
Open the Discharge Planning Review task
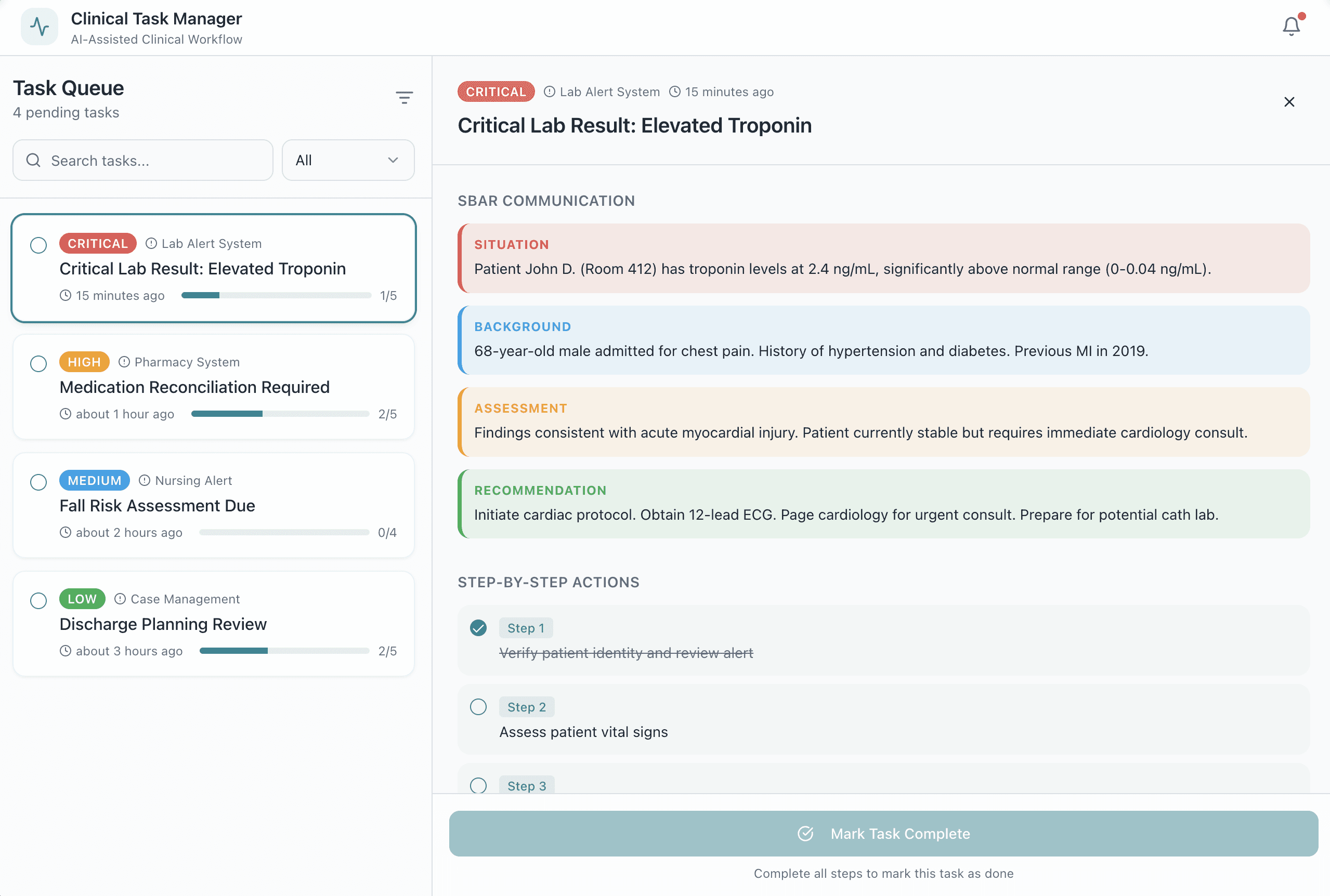(163, 624)
